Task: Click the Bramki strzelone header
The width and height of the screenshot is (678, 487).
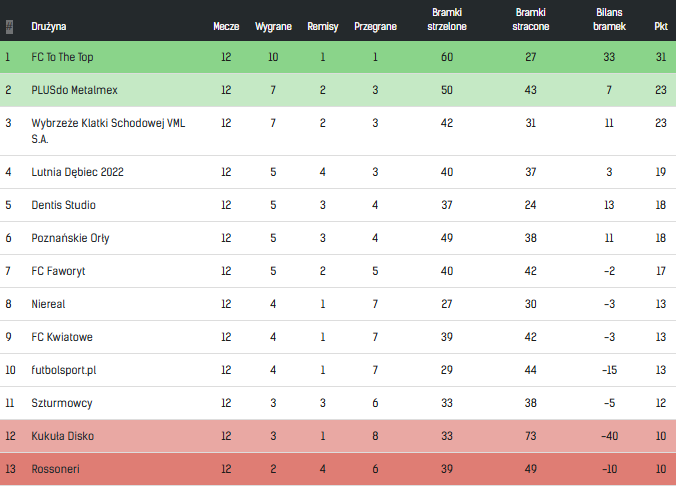Action: pyautogui.click(x=446, y=16)
